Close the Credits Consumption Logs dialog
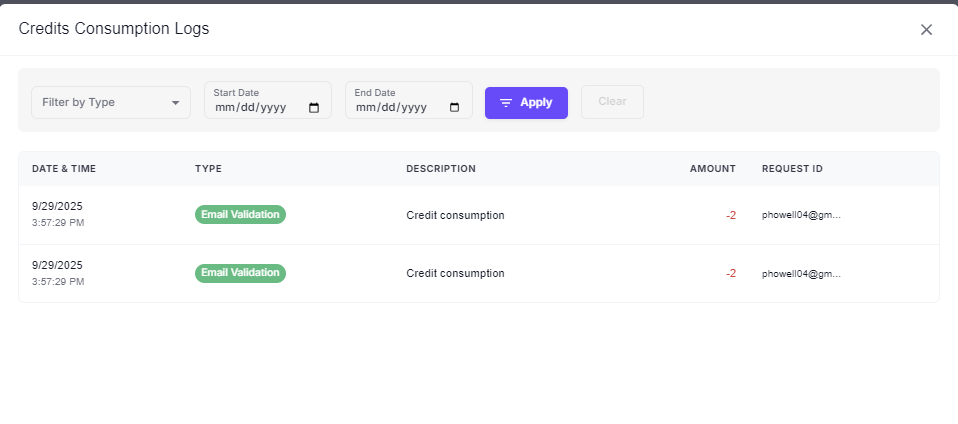Screen dimensions: 958x424 (x=926, y=29)
